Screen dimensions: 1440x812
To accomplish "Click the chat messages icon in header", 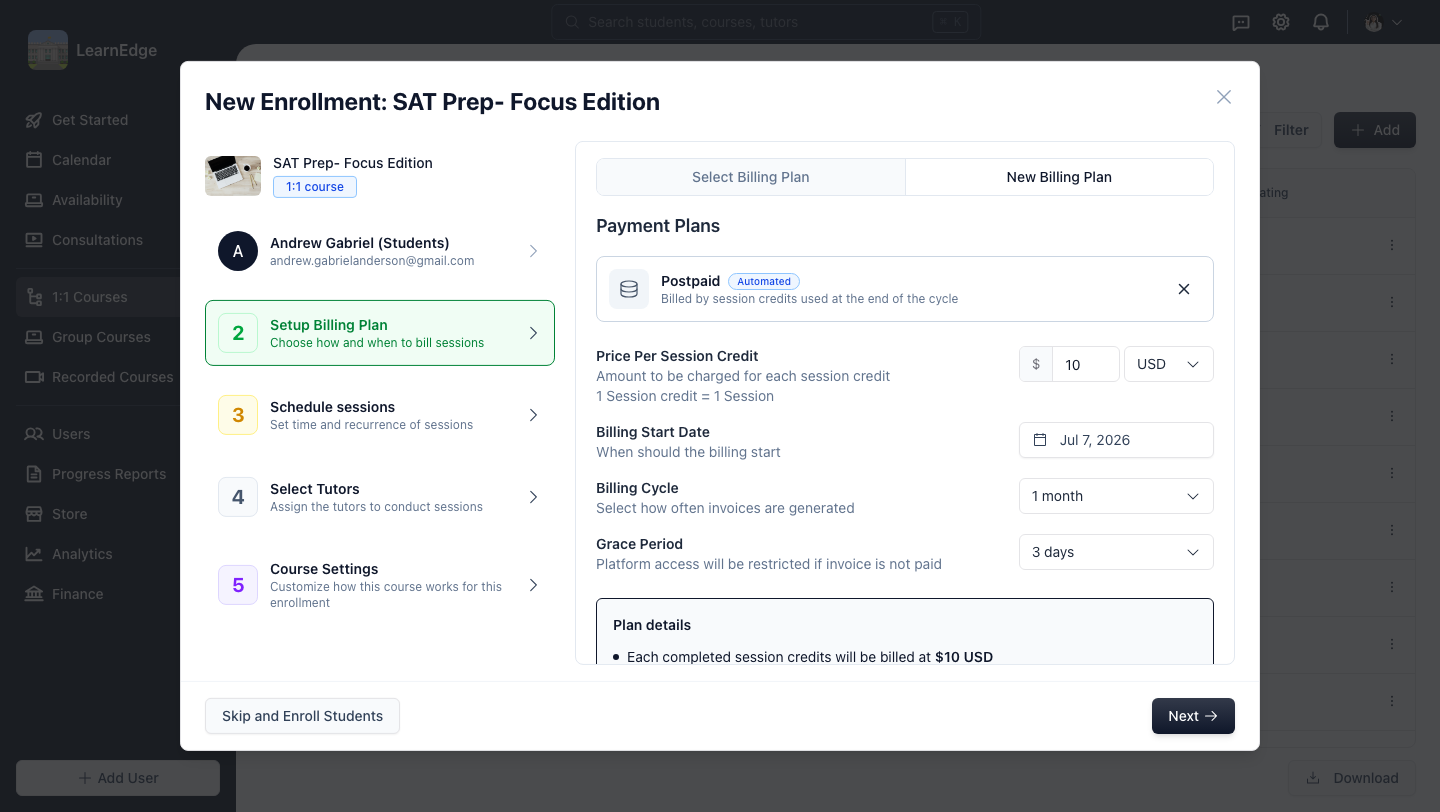I will pos(1241,22).
